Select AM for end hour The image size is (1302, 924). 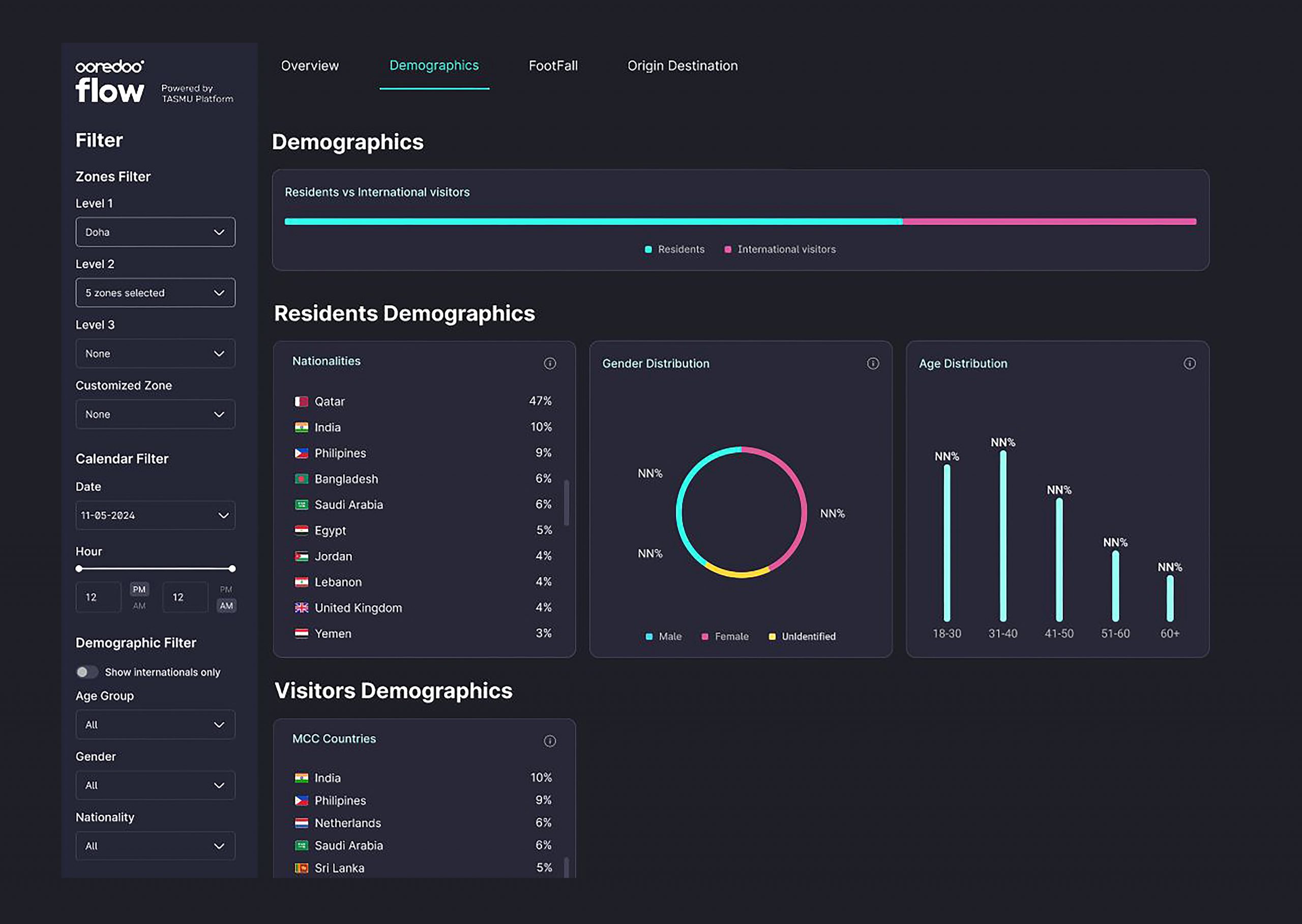point(226,606)
